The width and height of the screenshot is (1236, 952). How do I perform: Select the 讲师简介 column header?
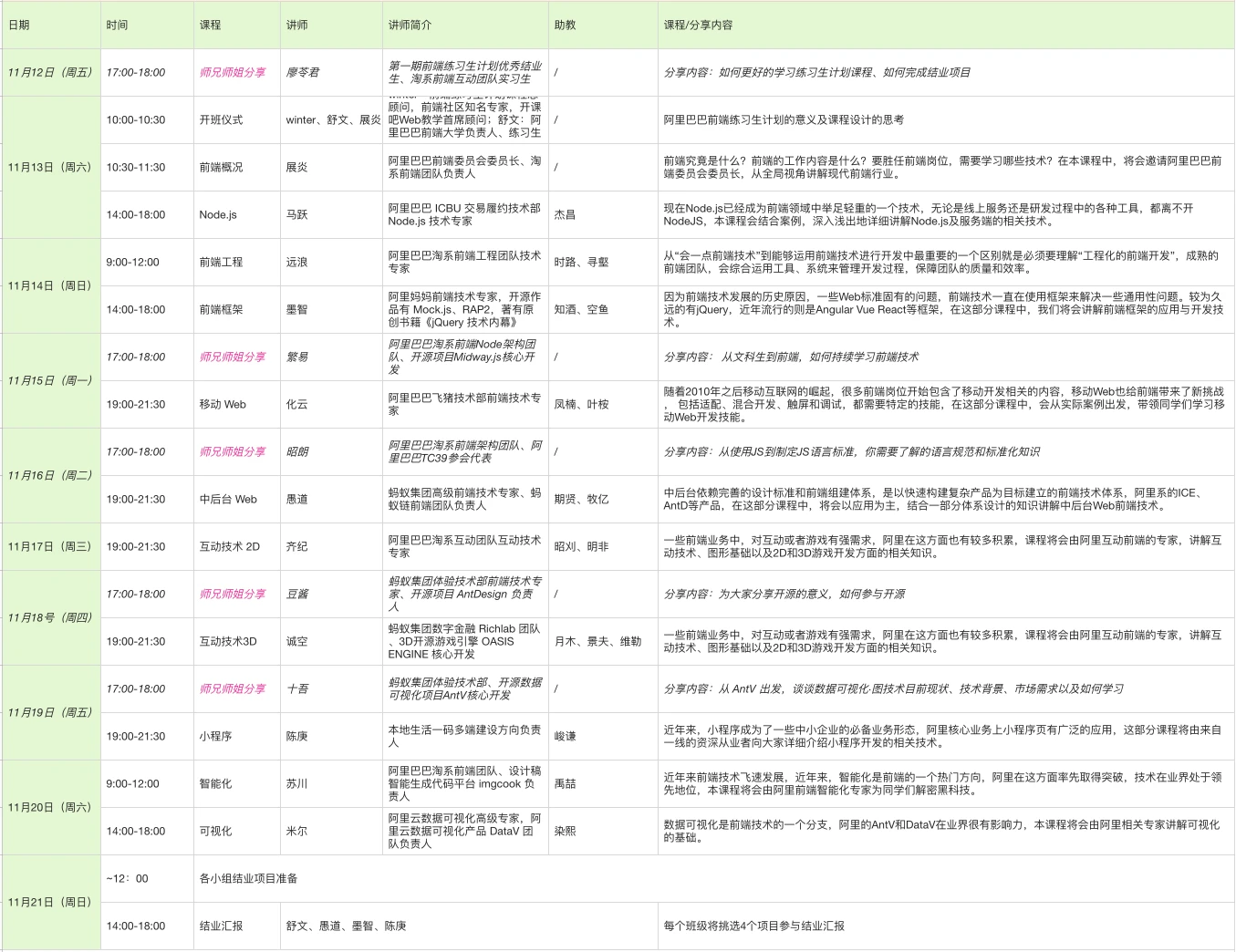pyautogui.click(x=410, y=26)
